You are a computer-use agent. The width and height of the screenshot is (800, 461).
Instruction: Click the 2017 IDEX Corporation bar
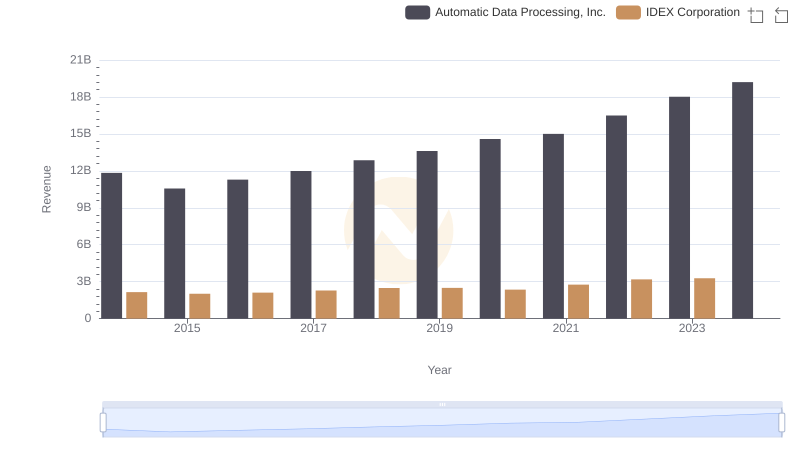[x=326, y=304]
